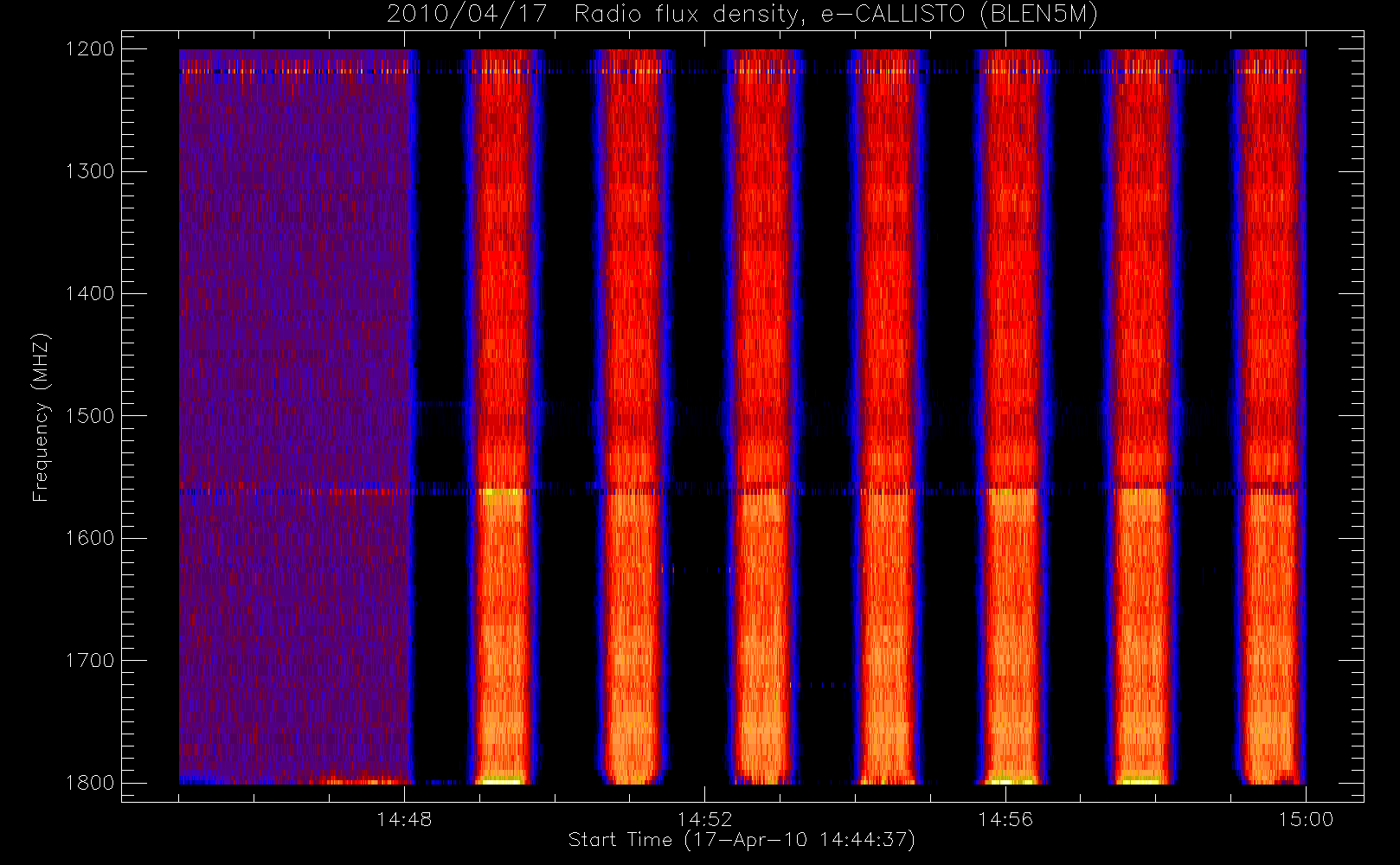Image resolution: width=1400 pixels, height=865 pixels.
Task: Click the 1800 frequency tick label
Action: 90,783
